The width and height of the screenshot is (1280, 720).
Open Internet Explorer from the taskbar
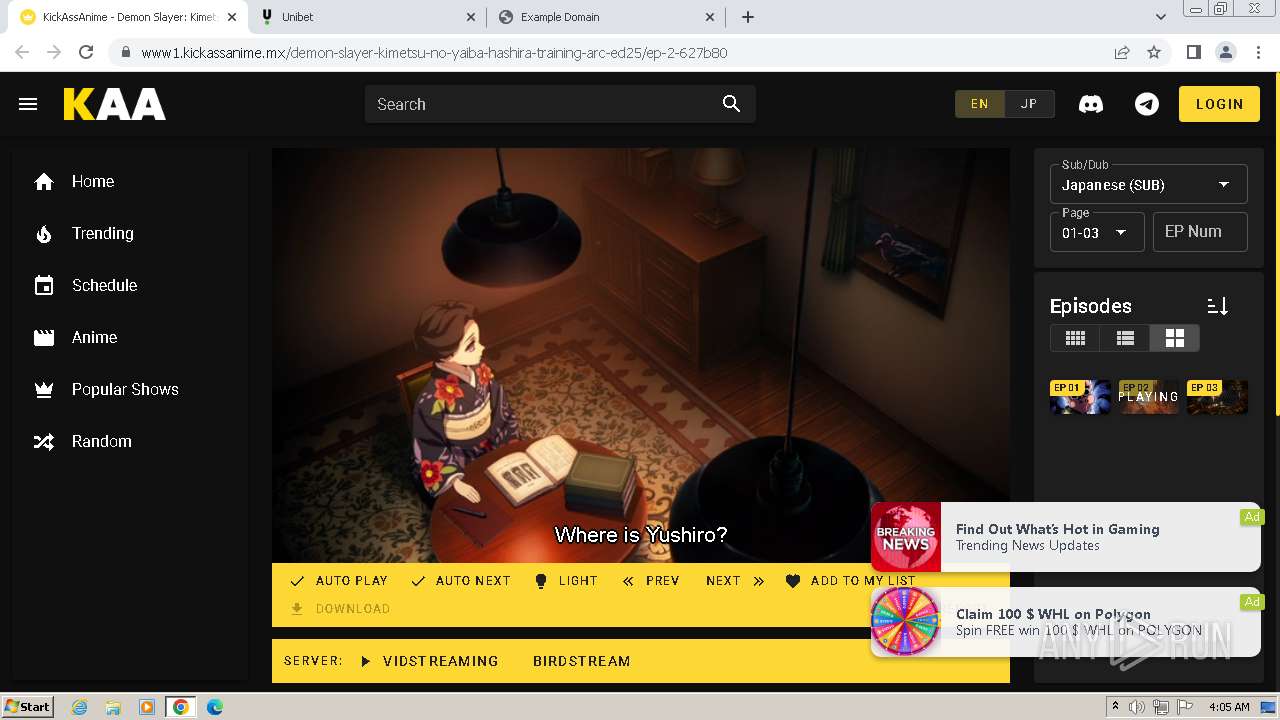point(79,707)
